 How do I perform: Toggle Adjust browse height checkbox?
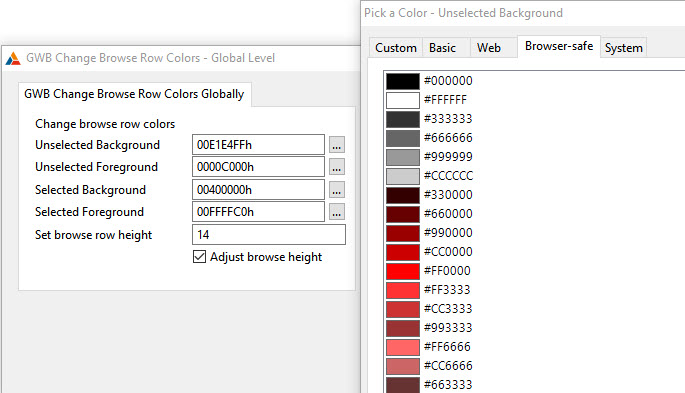point(199,257)
